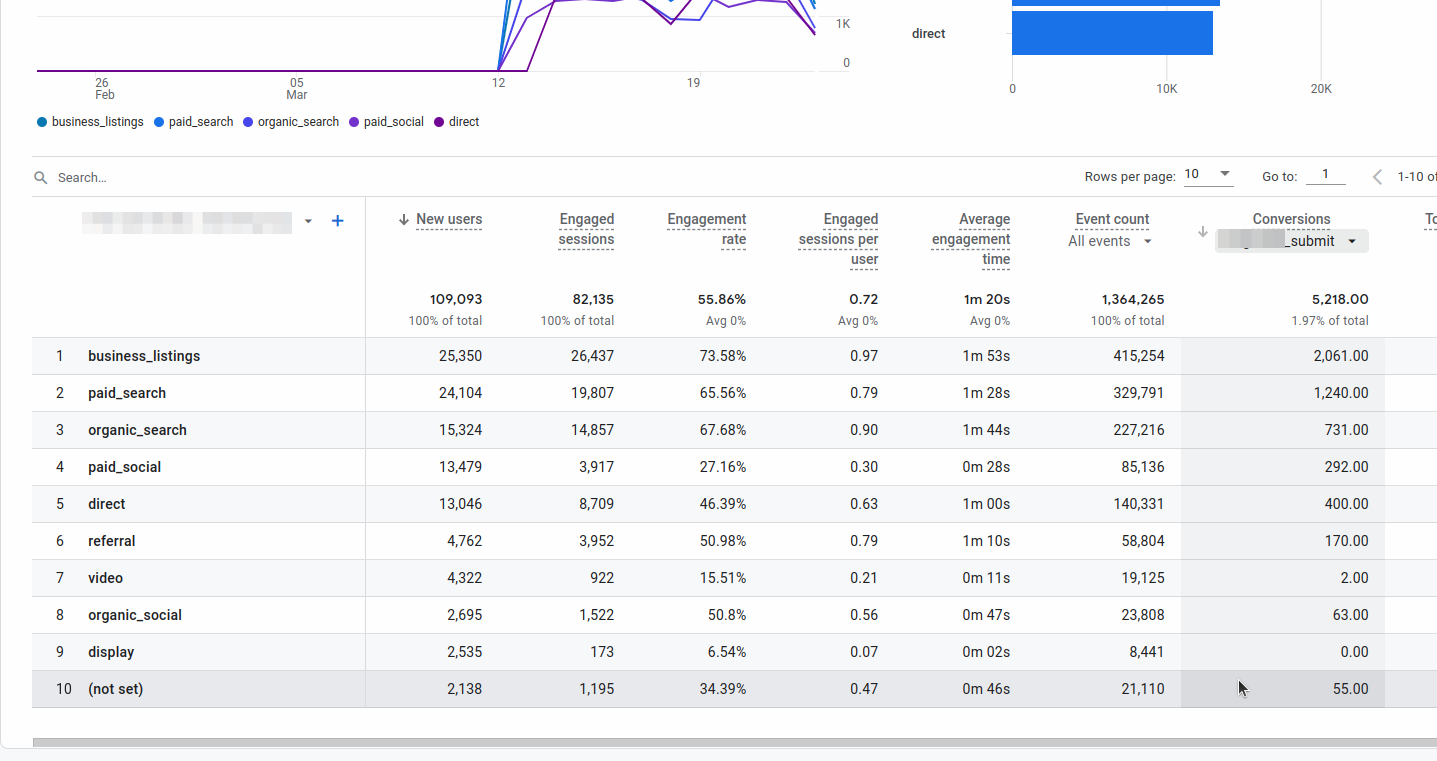
Task: Click the sort arrow beside the Conversions column
Action: pyautogui.click(x=1202, y=232)
